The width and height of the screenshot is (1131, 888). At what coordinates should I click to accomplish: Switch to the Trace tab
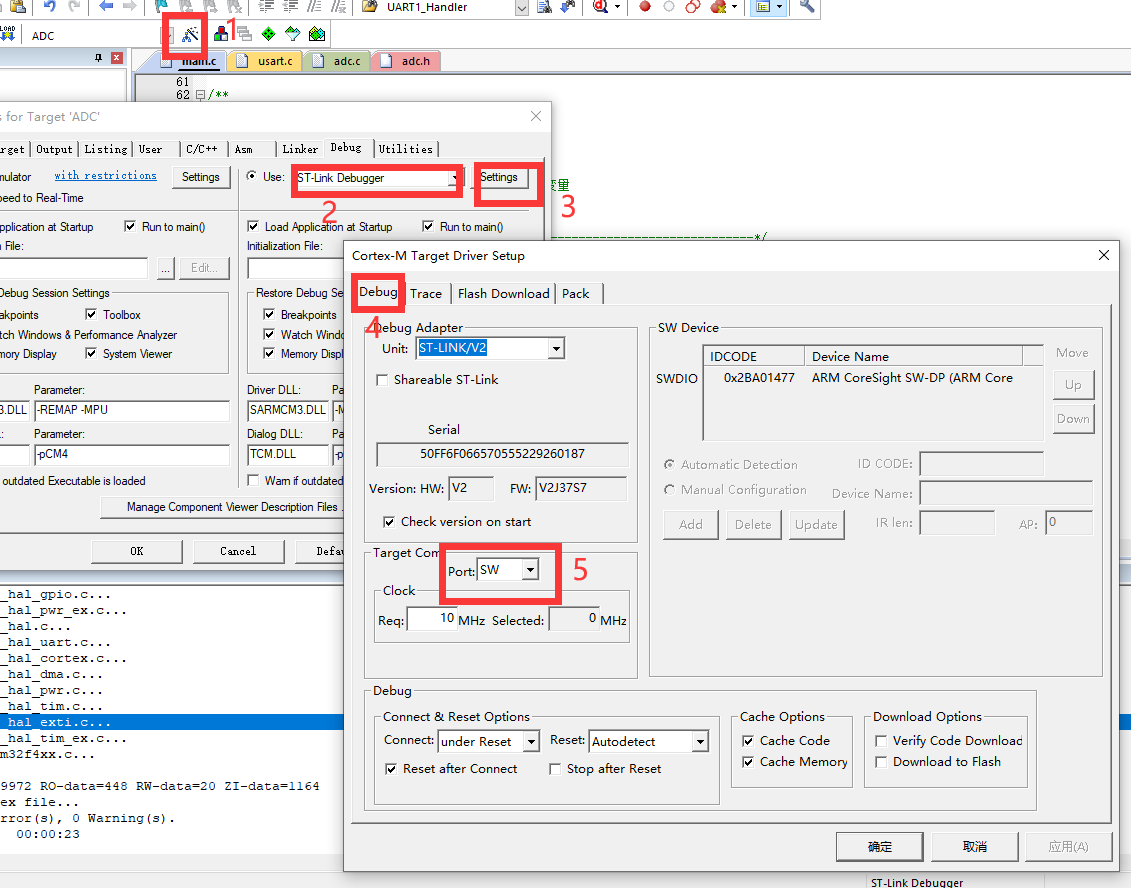pos(426,294)
